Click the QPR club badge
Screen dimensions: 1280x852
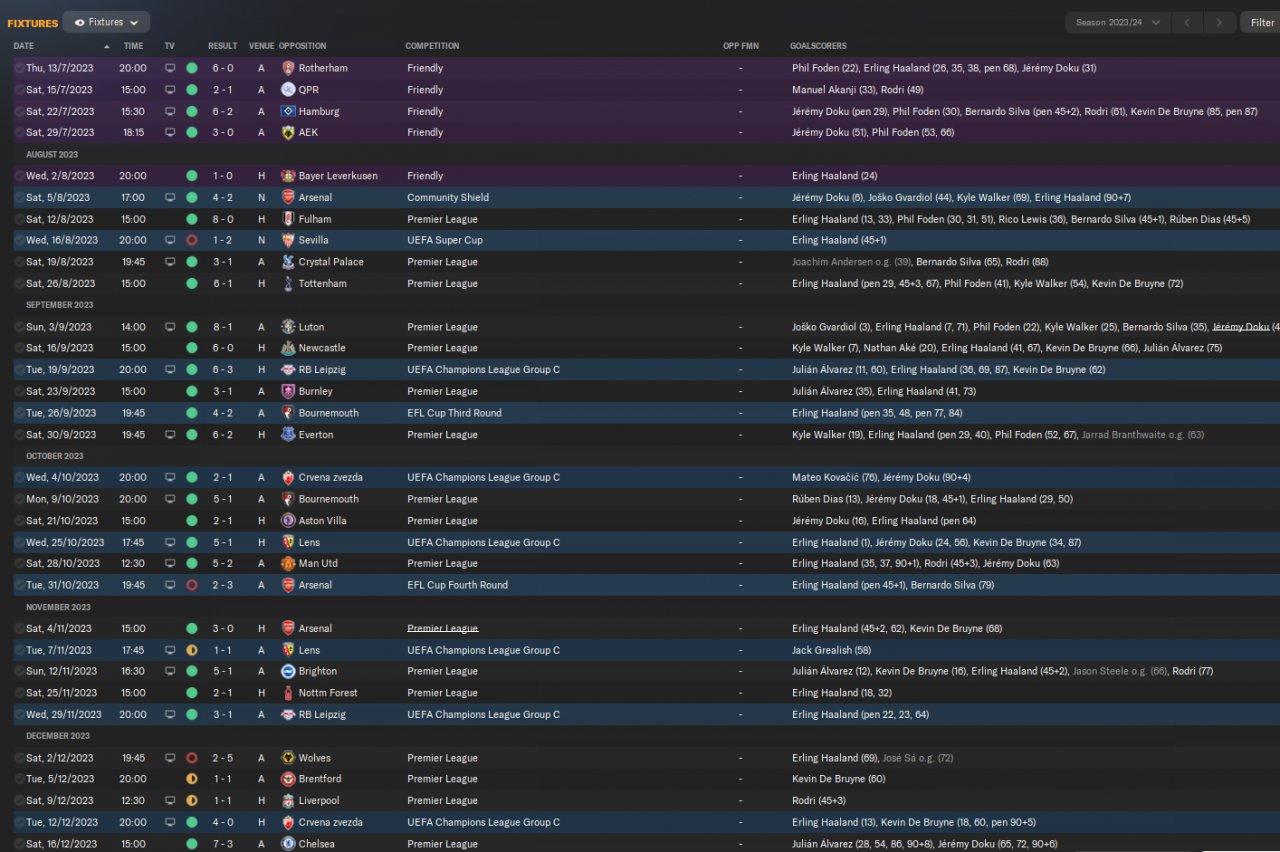[x=288, y=90]
